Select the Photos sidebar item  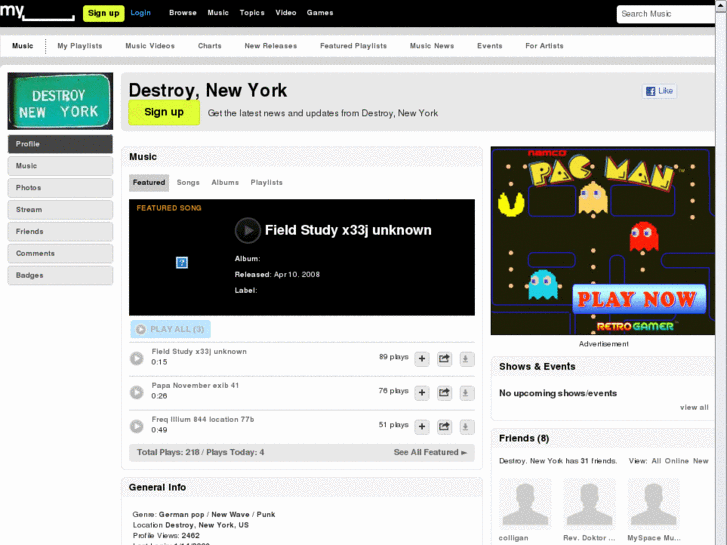pos(60,187)
